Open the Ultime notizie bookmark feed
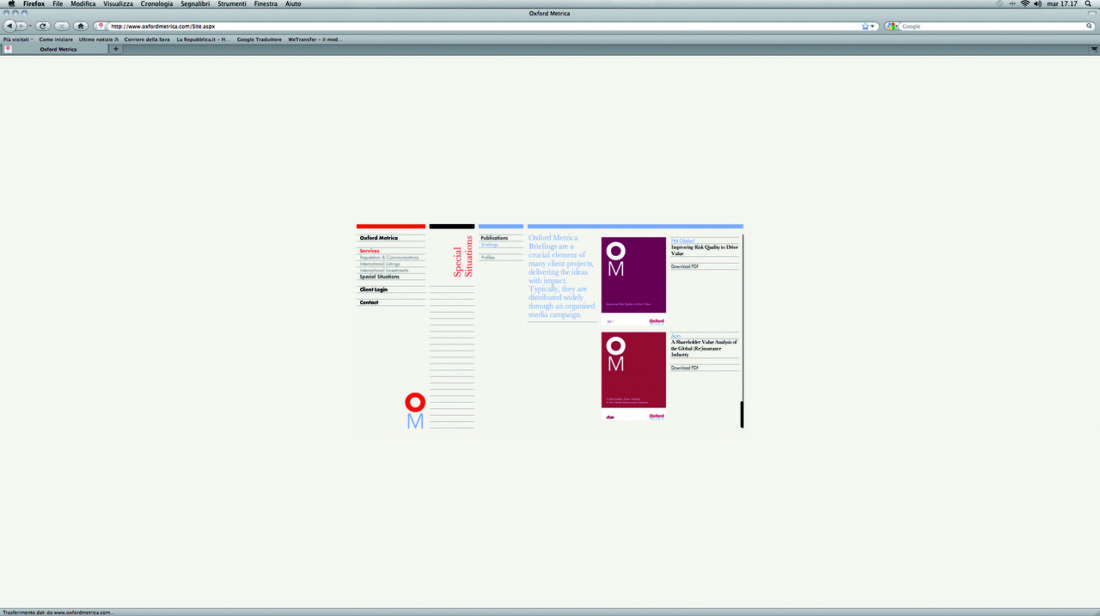1100x616 pixels. (99, 39)
